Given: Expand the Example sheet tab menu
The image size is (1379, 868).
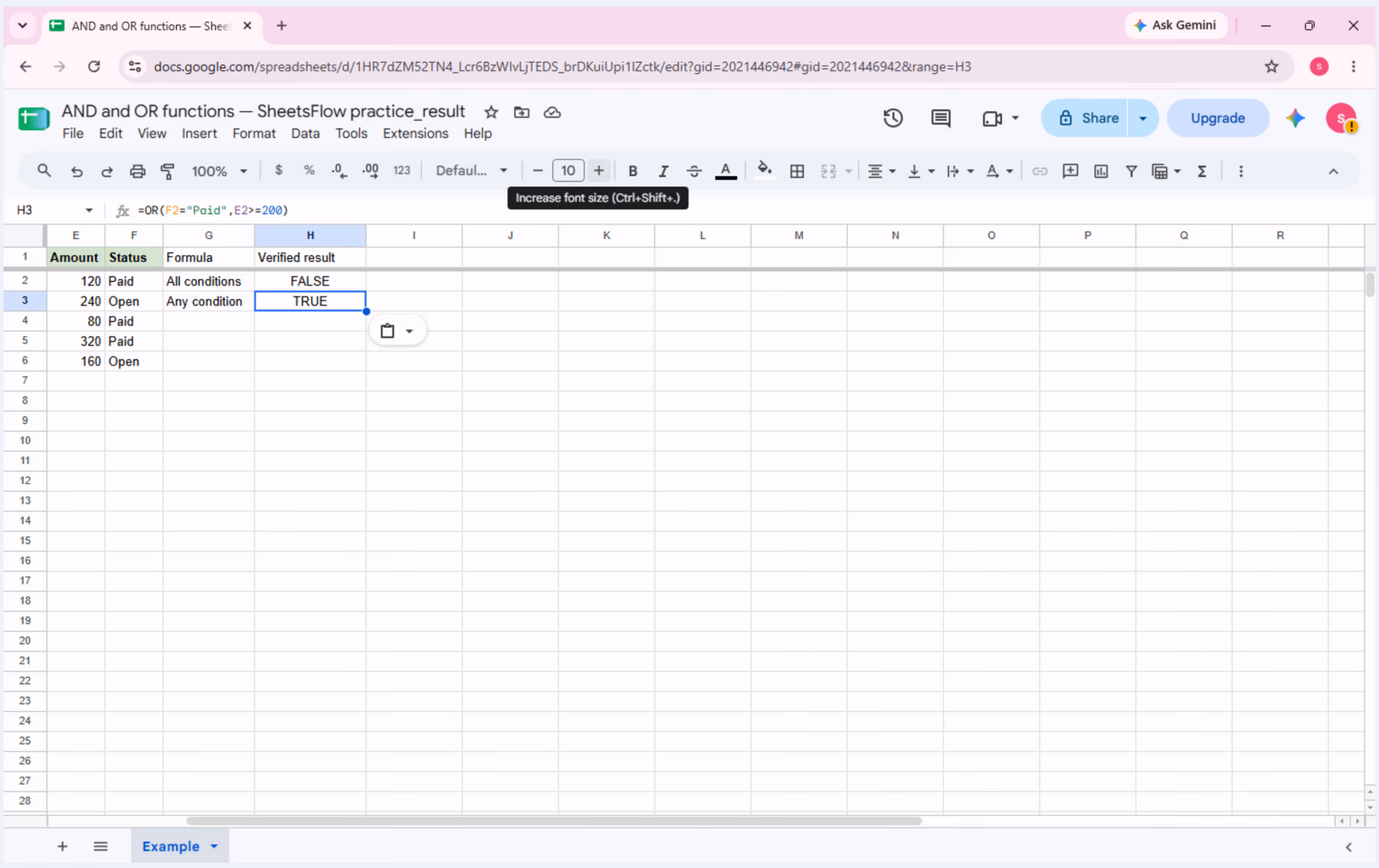Looking at the screenshot, I should pyautogui.click(x=215, y=846).
